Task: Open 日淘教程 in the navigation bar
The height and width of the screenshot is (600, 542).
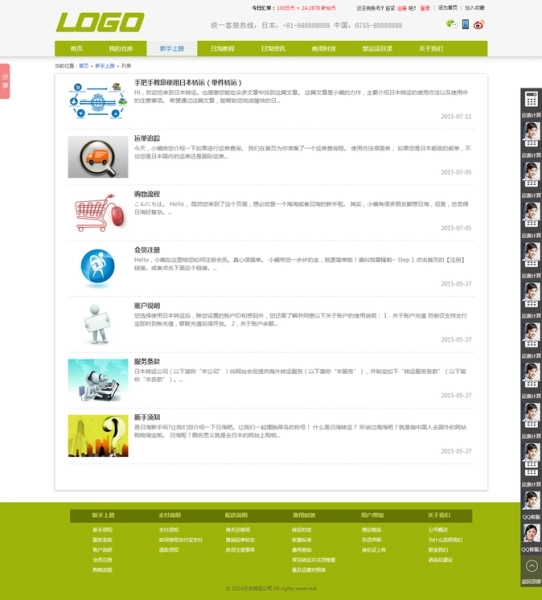Action: point(222,49)
